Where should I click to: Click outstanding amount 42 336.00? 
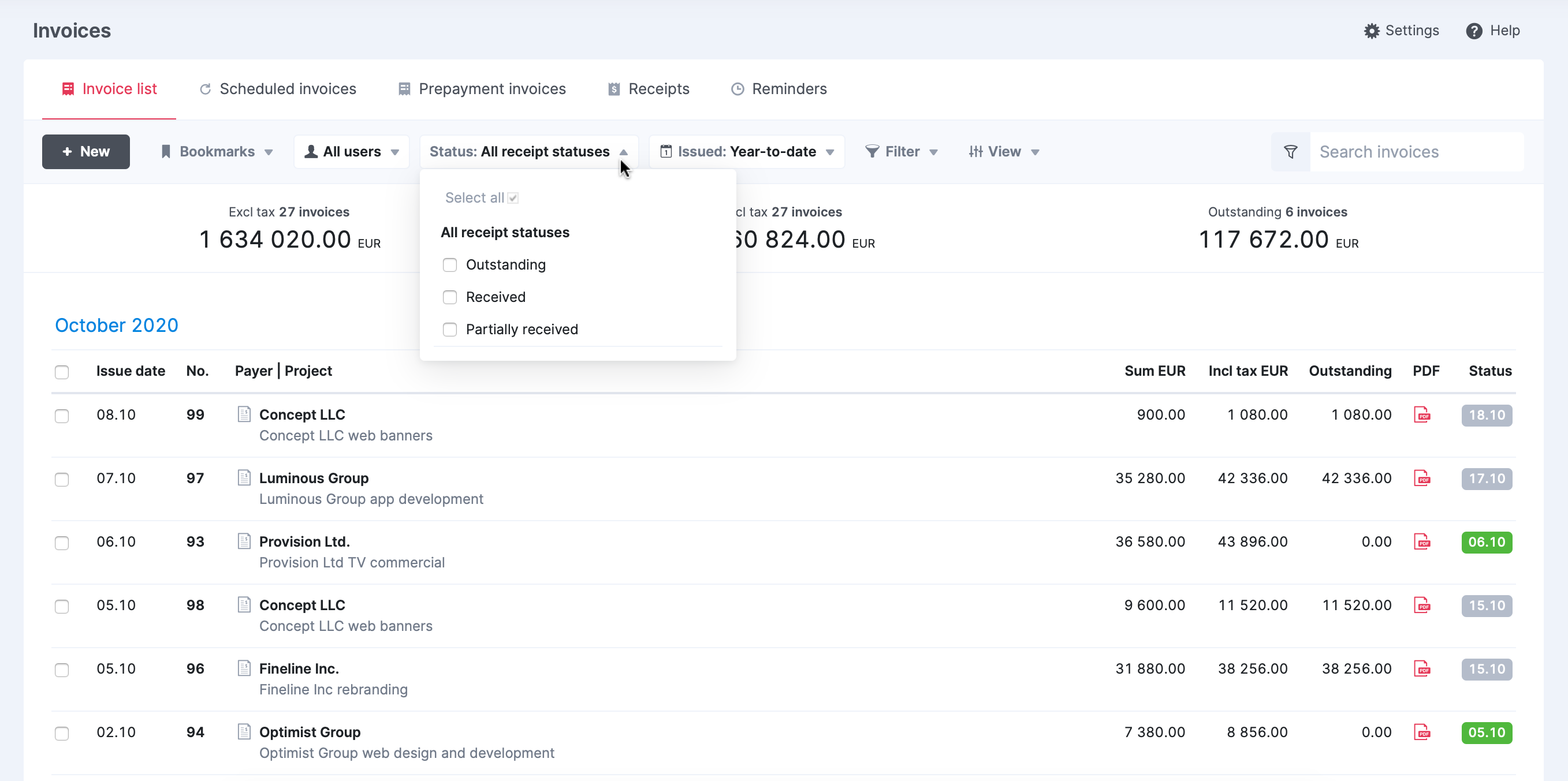coord(1356,478)
